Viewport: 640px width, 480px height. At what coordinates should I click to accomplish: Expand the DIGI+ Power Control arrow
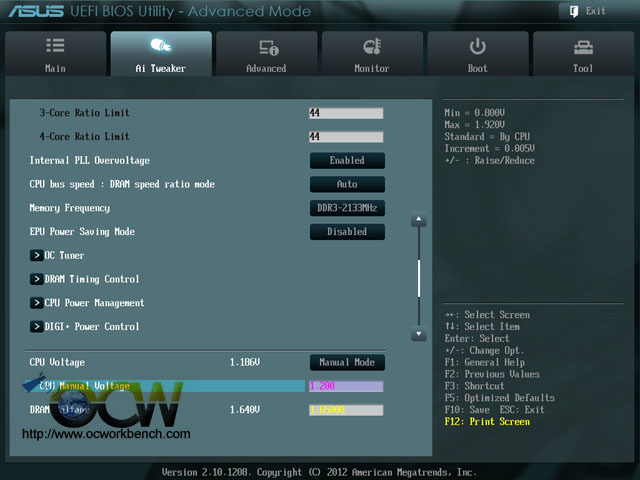pos(36,327)
